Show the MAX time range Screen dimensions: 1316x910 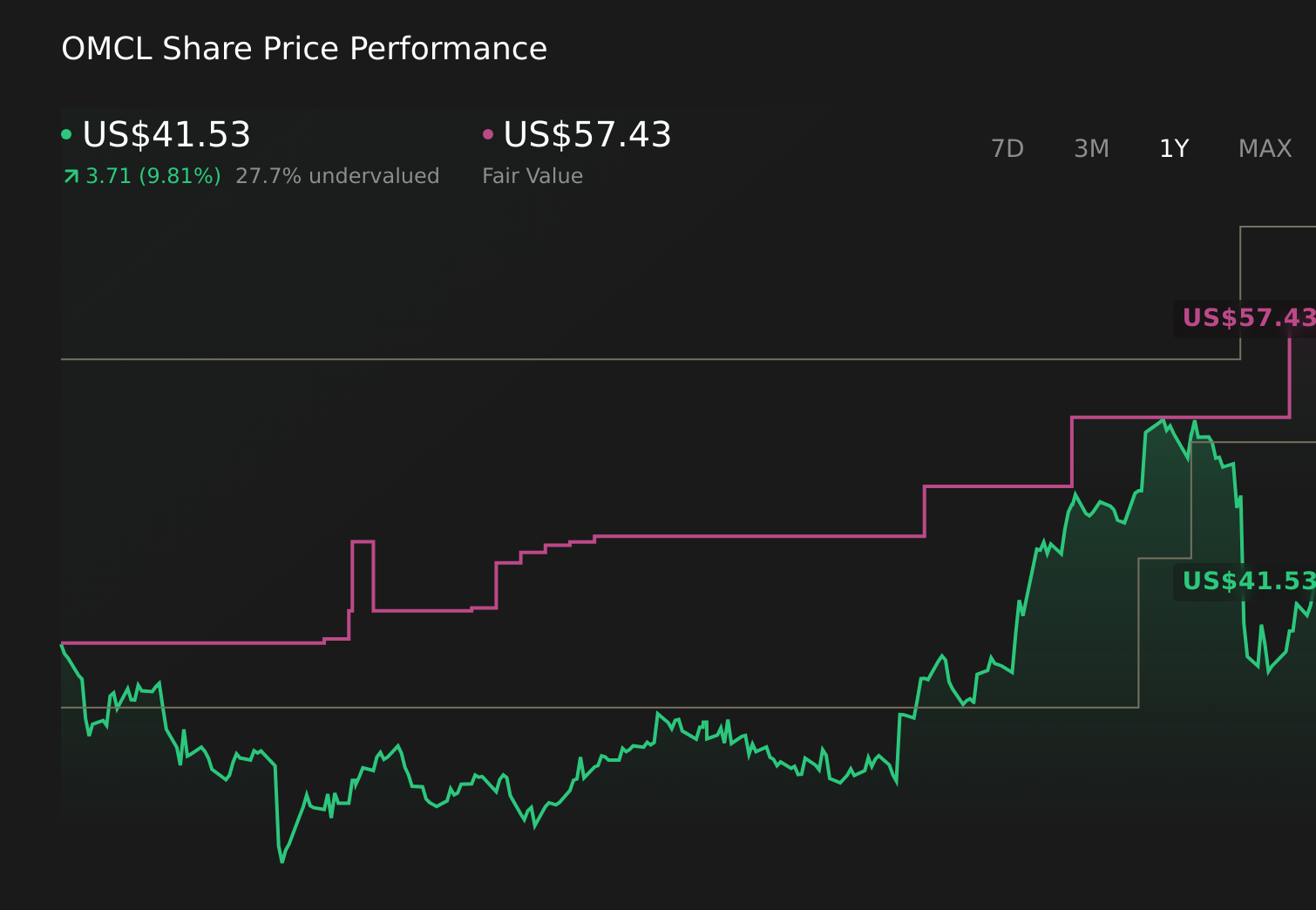click(1265, 149)
